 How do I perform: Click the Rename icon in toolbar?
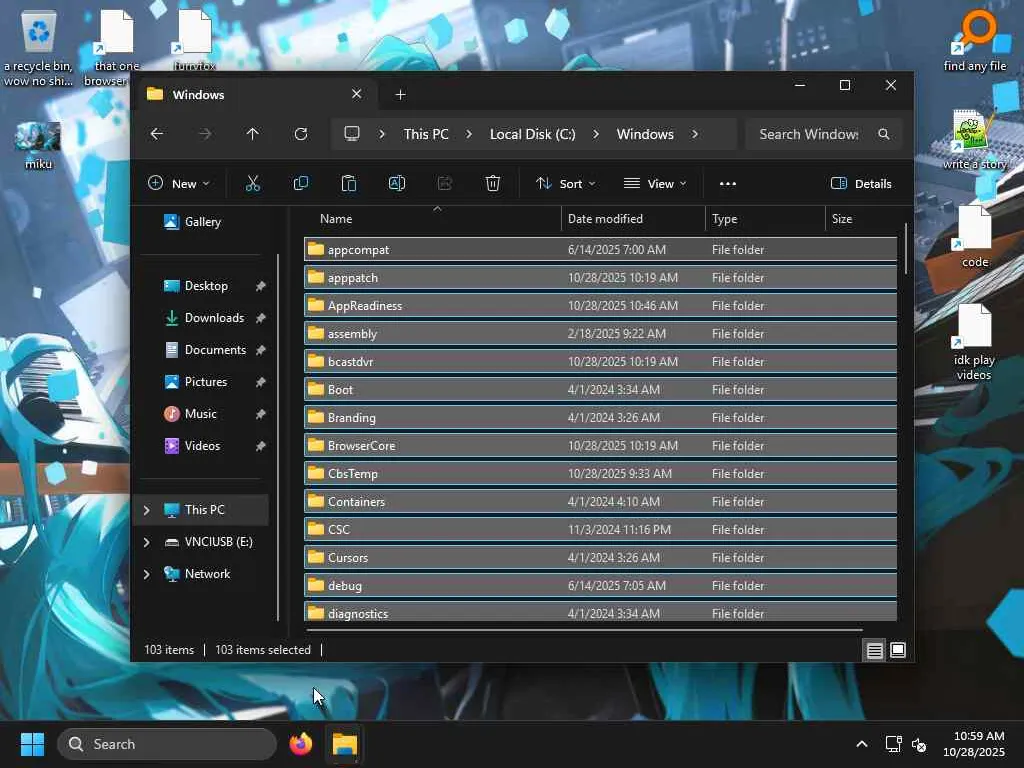pos(397,184)
